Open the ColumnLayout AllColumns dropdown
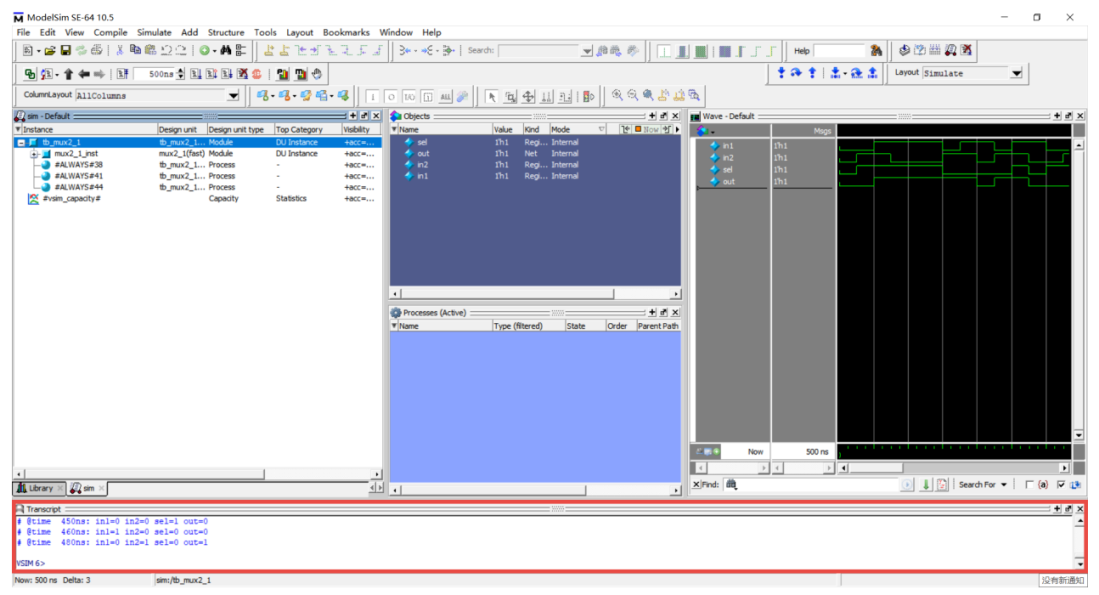 (x=233, y=95)
